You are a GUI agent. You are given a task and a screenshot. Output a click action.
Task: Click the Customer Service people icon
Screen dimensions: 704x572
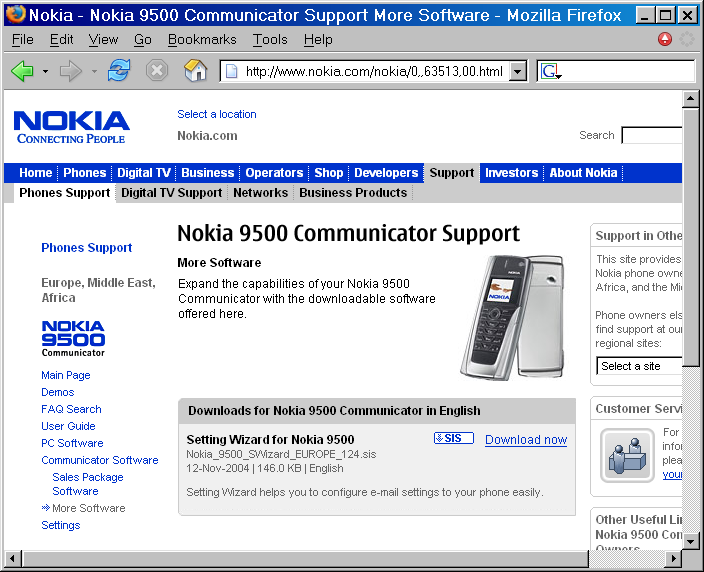[x=627, y=455]
